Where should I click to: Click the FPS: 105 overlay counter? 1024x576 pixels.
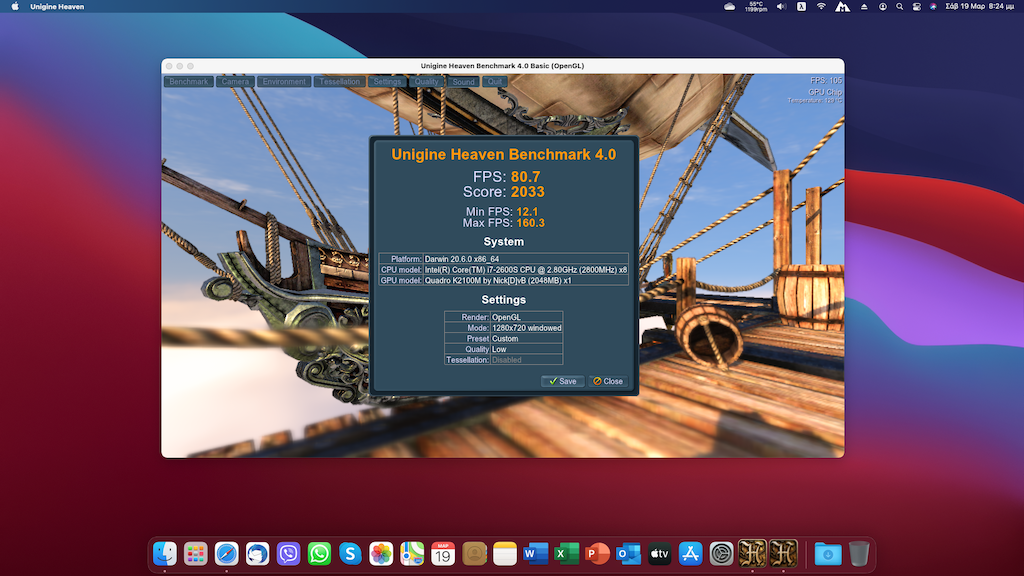pyautogui.click(x=826, y=80)
